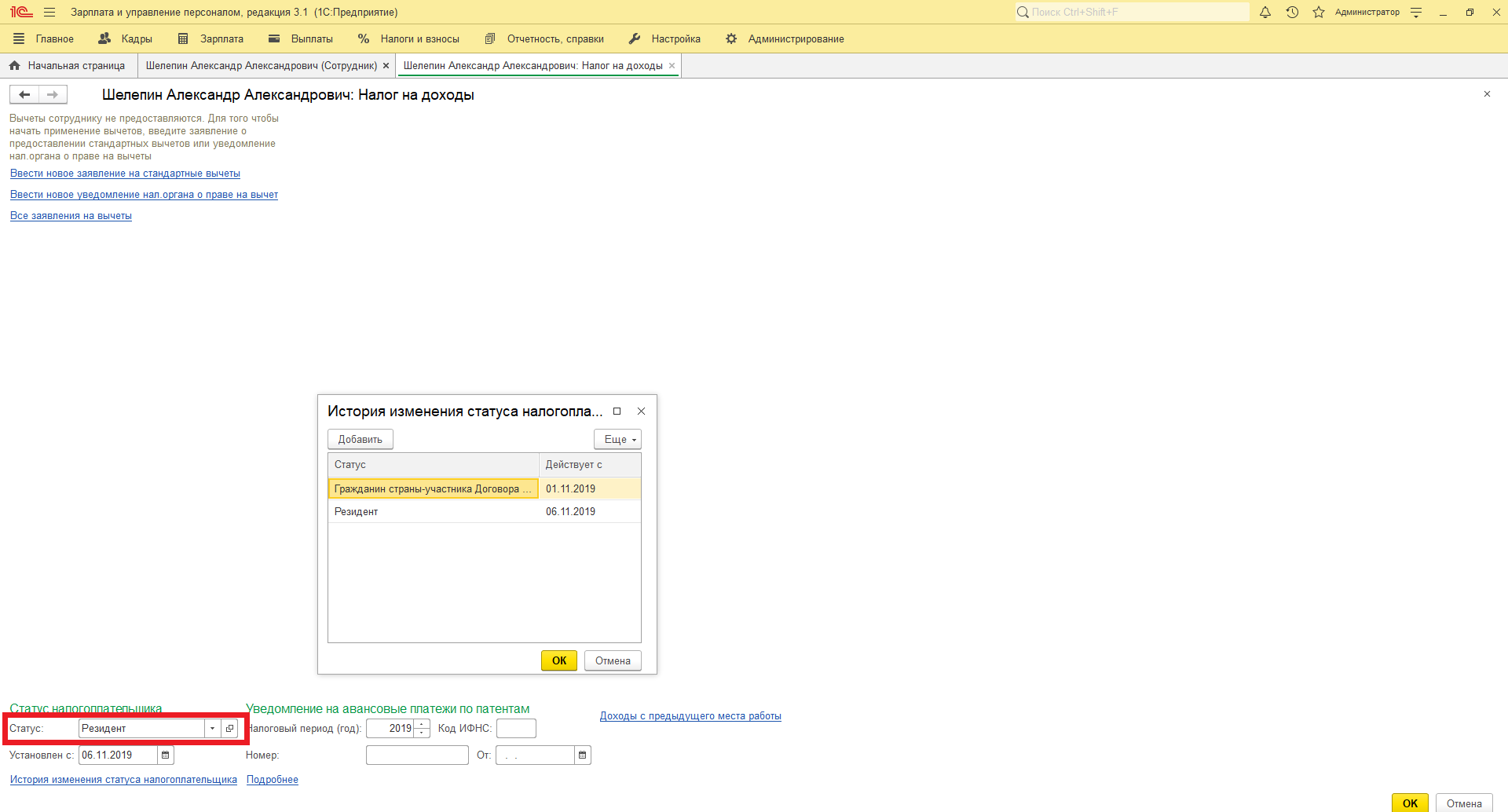Open calendar picker for 'От' date field

pyautogui.click(x=582, y=755)
